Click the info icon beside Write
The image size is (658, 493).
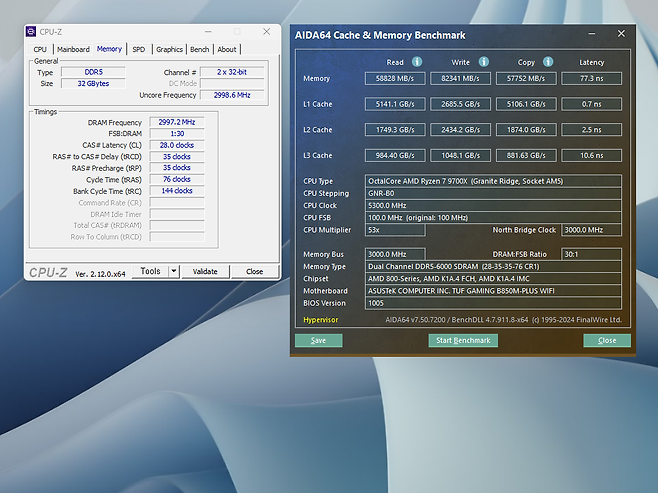[x=484, y=62]
